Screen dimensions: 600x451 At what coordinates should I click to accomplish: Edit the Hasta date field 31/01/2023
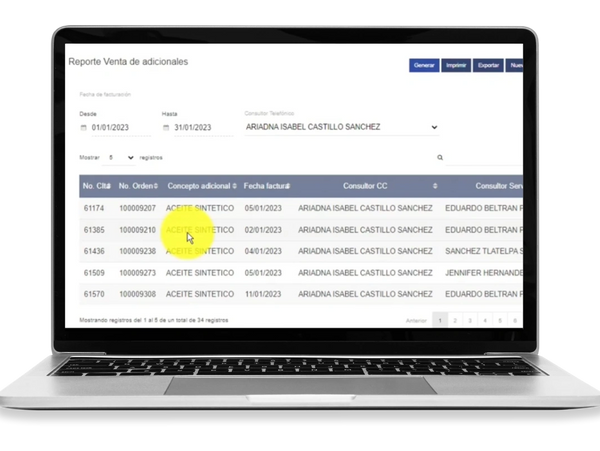(x=194, y=128)
